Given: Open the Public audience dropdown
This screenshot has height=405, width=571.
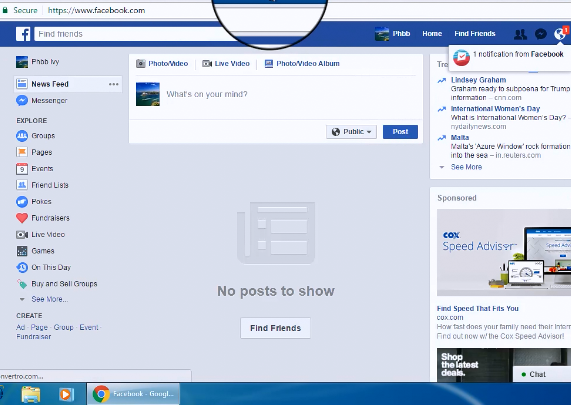Looking at the screenshot, I should coord(351,132).
